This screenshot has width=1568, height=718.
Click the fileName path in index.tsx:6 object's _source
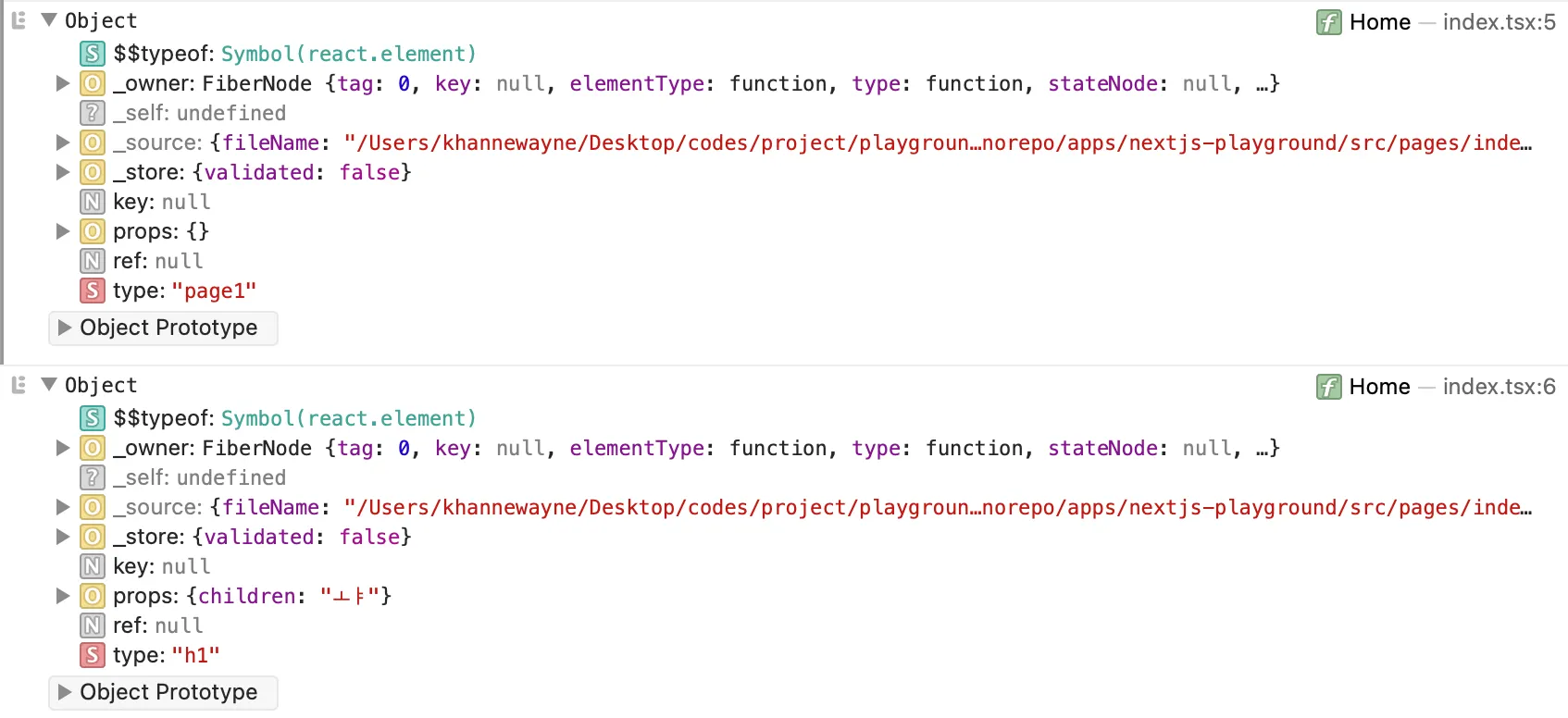pos(939,507)
